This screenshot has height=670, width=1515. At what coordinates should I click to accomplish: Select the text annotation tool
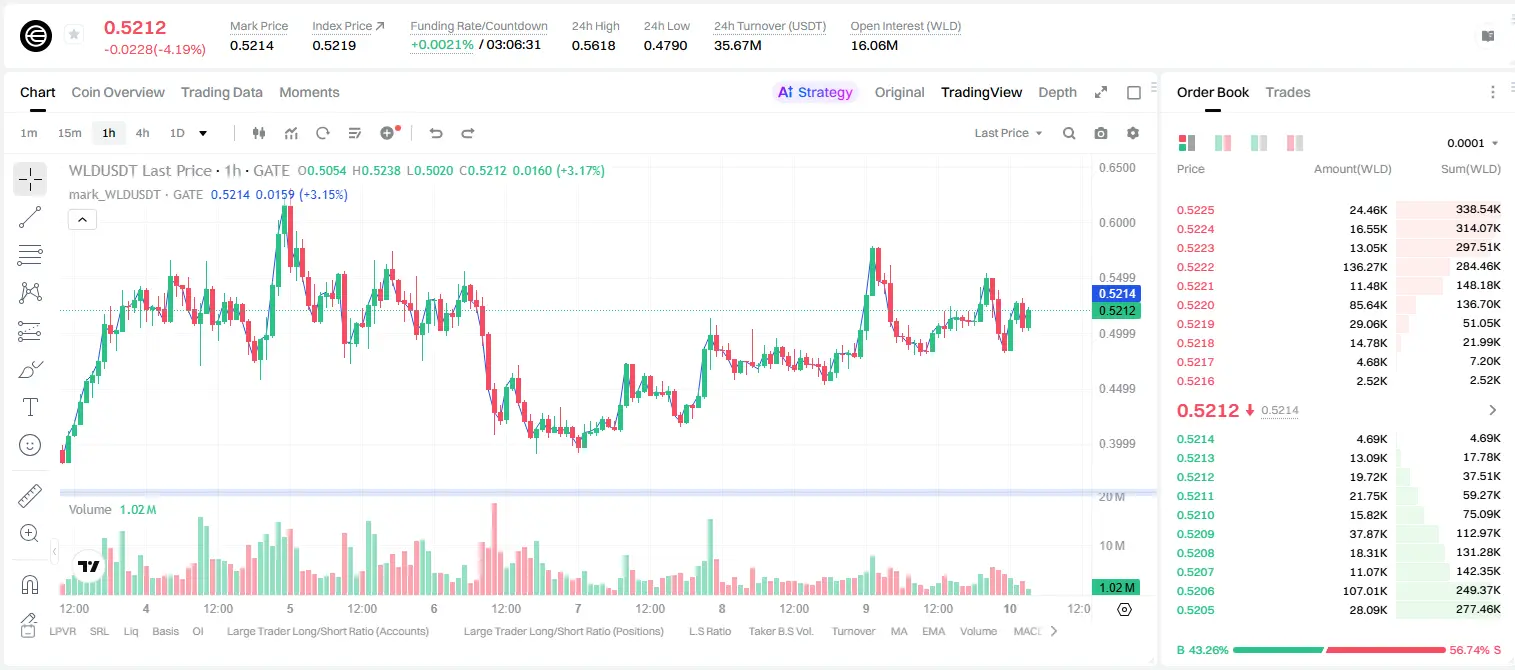click(30, 407)
